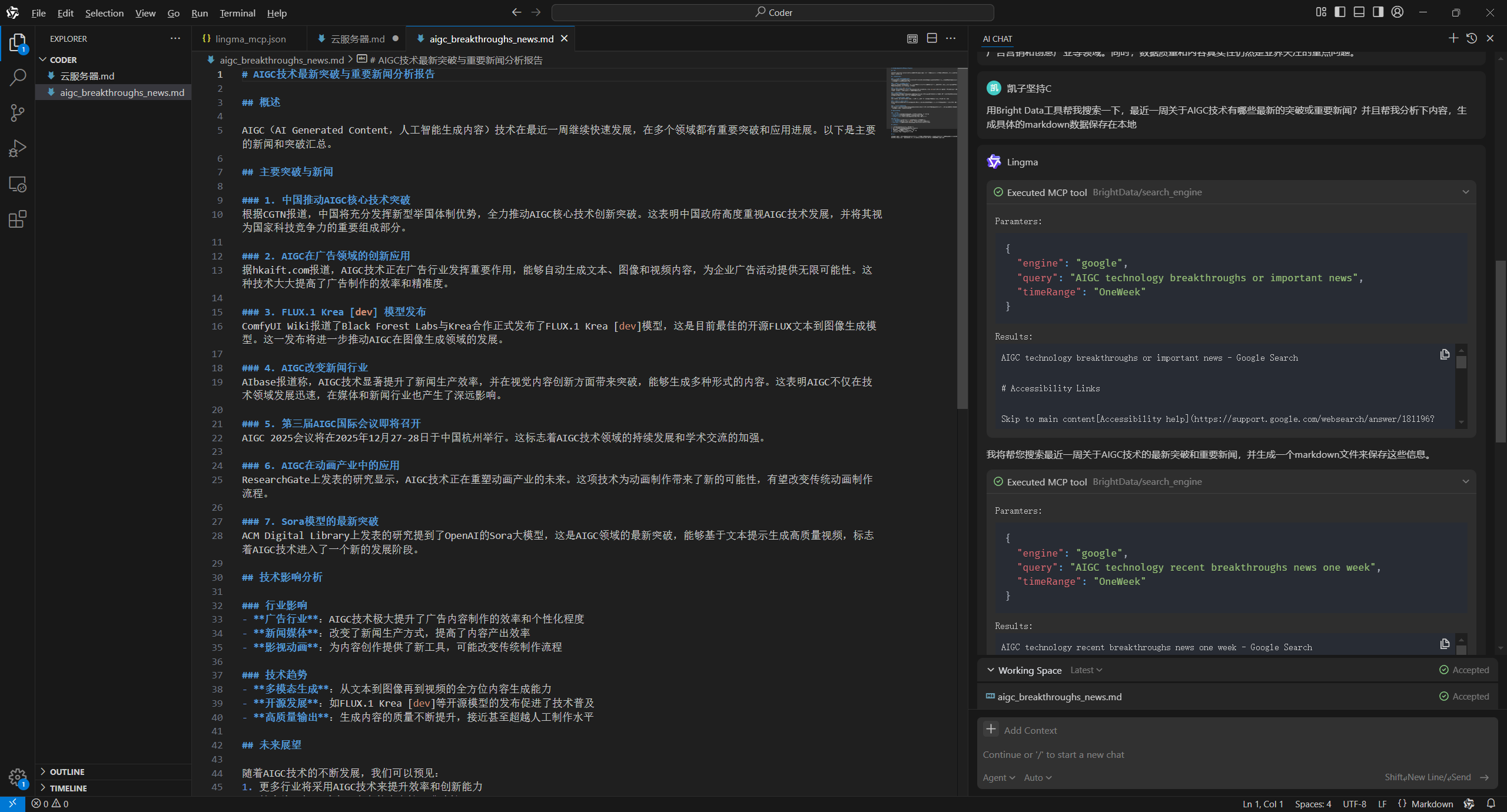The height and width of the screenshot is (812, 1507).
Task: Open the Search view icon
Action: [18, 77]
